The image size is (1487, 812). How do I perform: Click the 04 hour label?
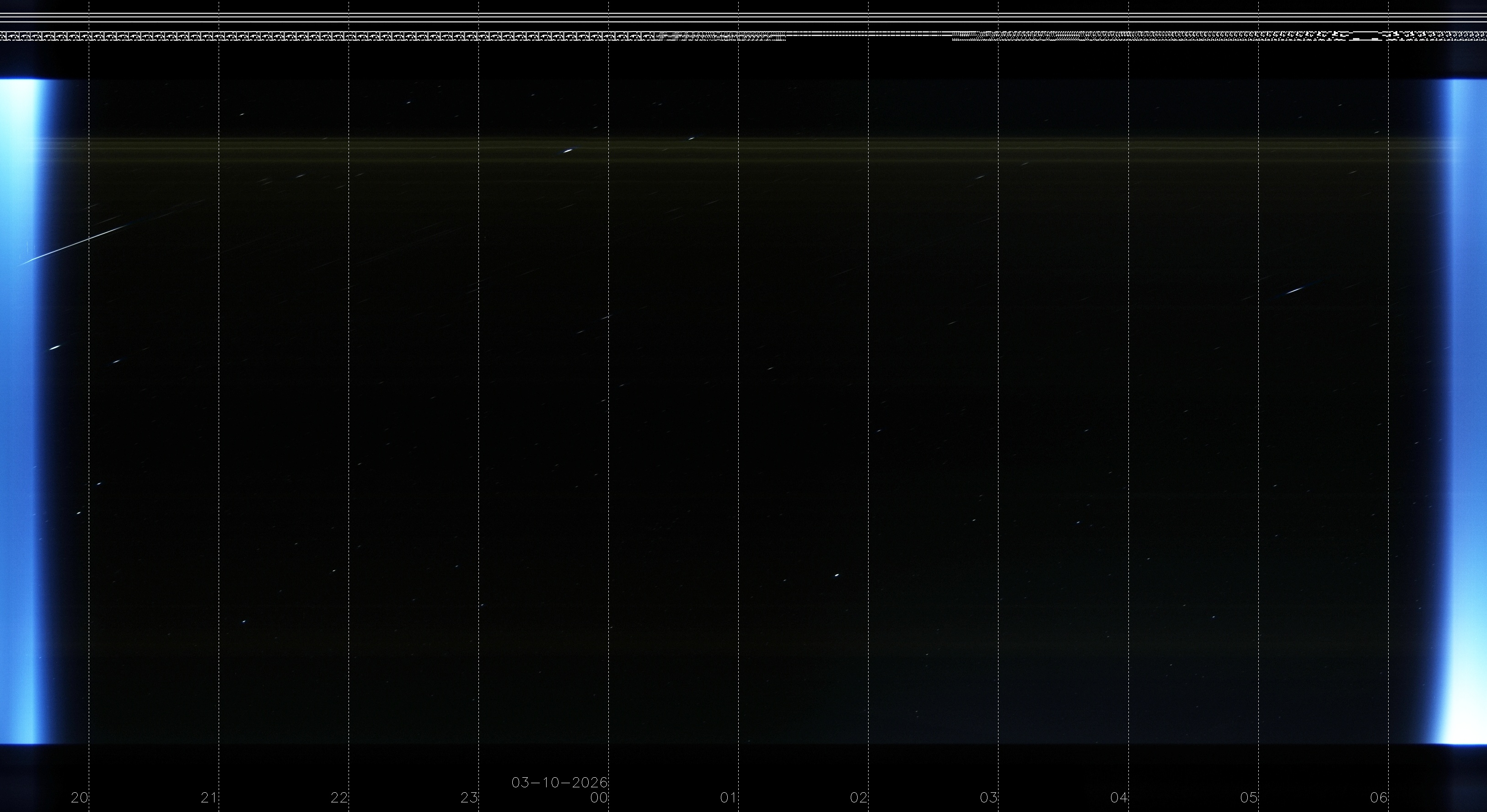[1119, 798]
